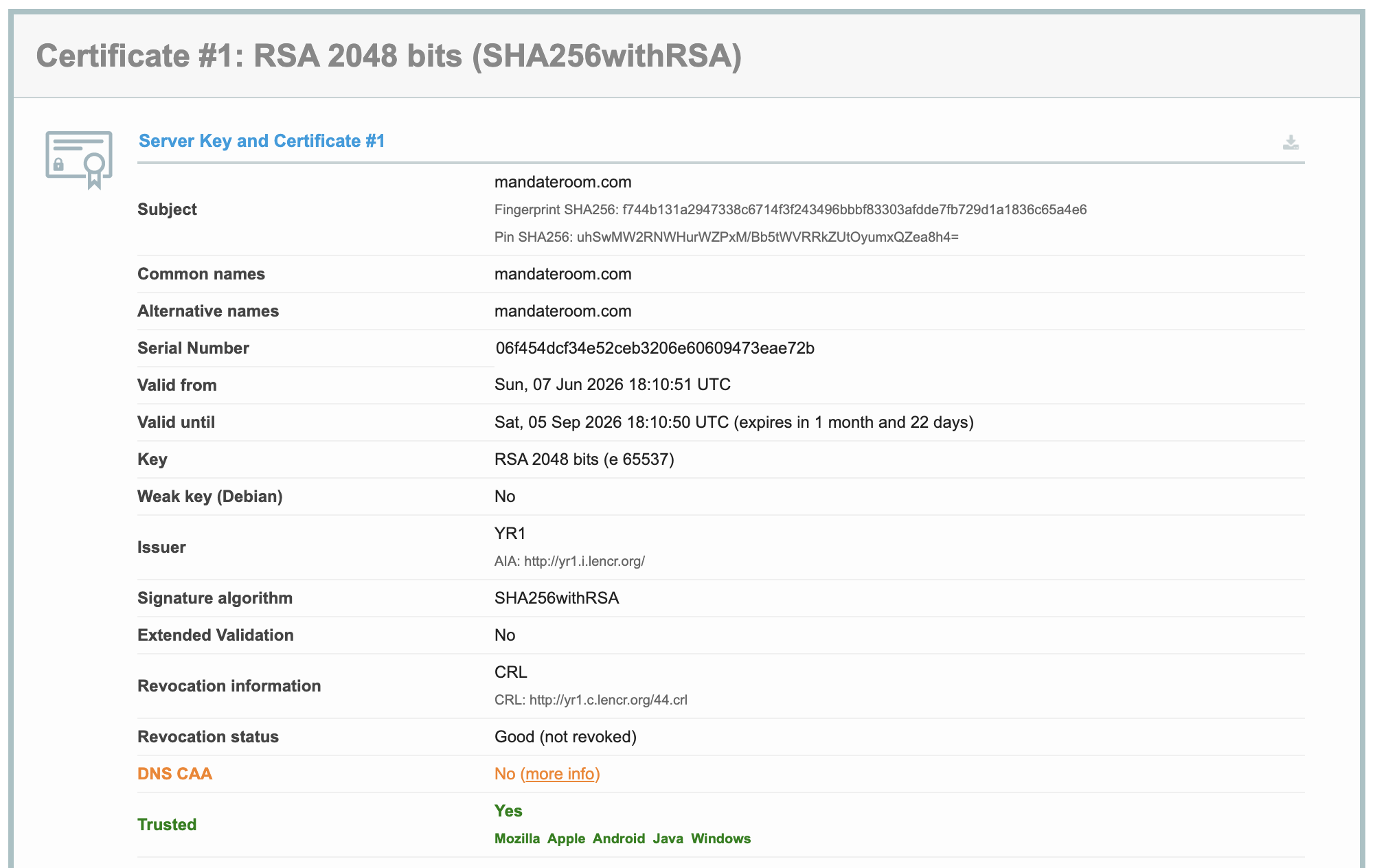
Task: Click the Server Key and Certificate #1 heading
Action: pos(262,141)
